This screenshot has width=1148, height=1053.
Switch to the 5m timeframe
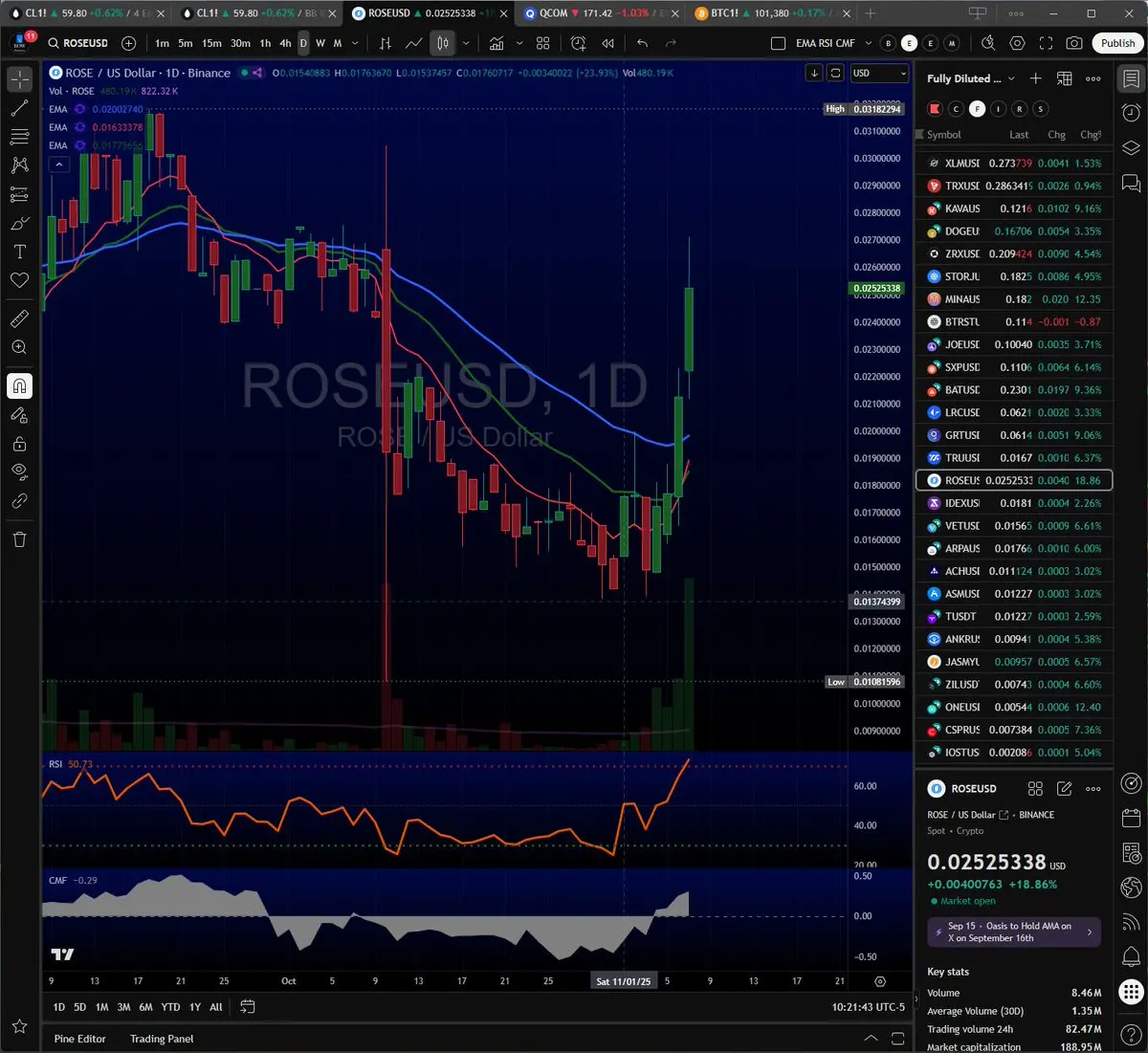[185, 43]
